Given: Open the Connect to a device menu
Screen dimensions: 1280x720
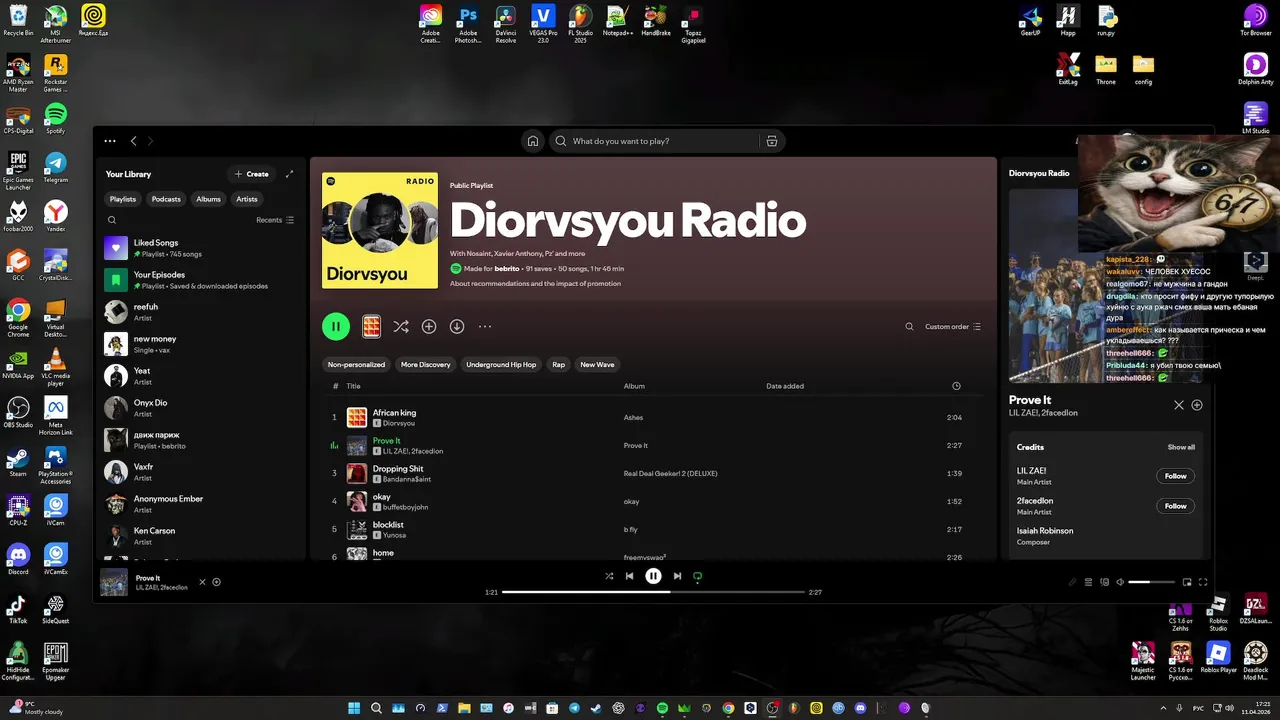Looking at the screenshot, I should [x=1104, y=582].
